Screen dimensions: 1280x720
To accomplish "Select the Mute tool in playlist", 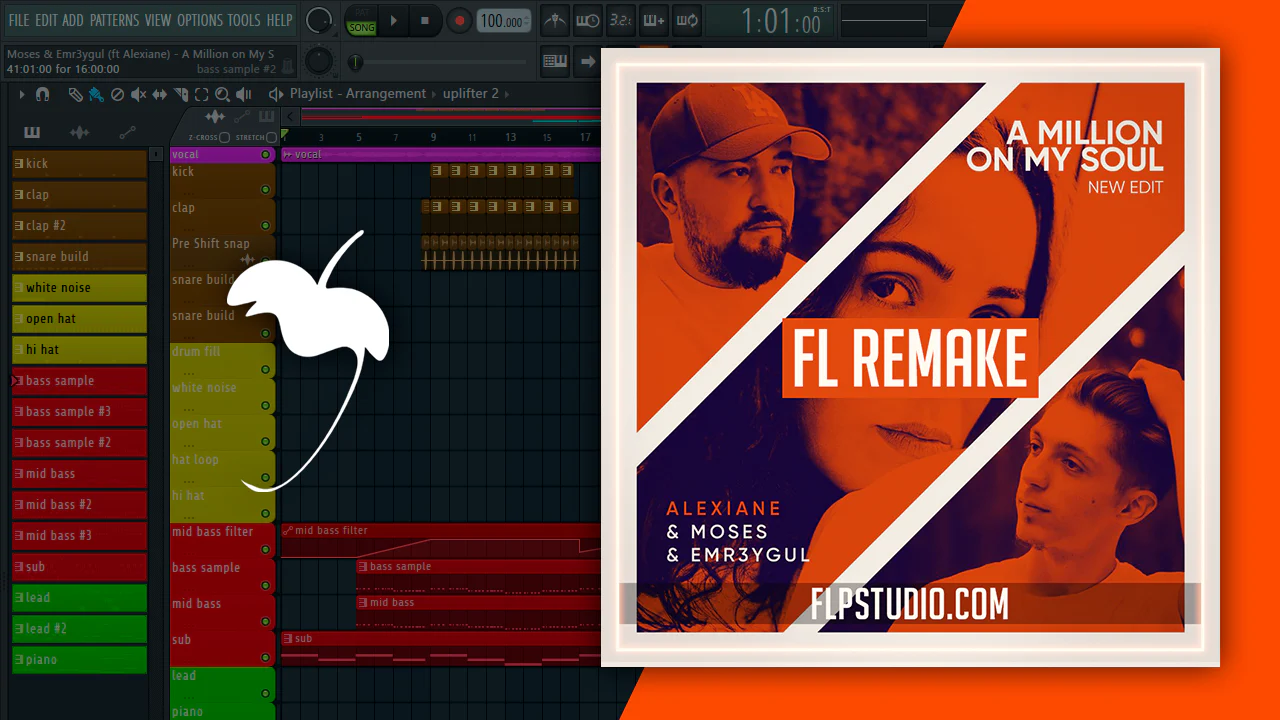I will tap(138, 94).
